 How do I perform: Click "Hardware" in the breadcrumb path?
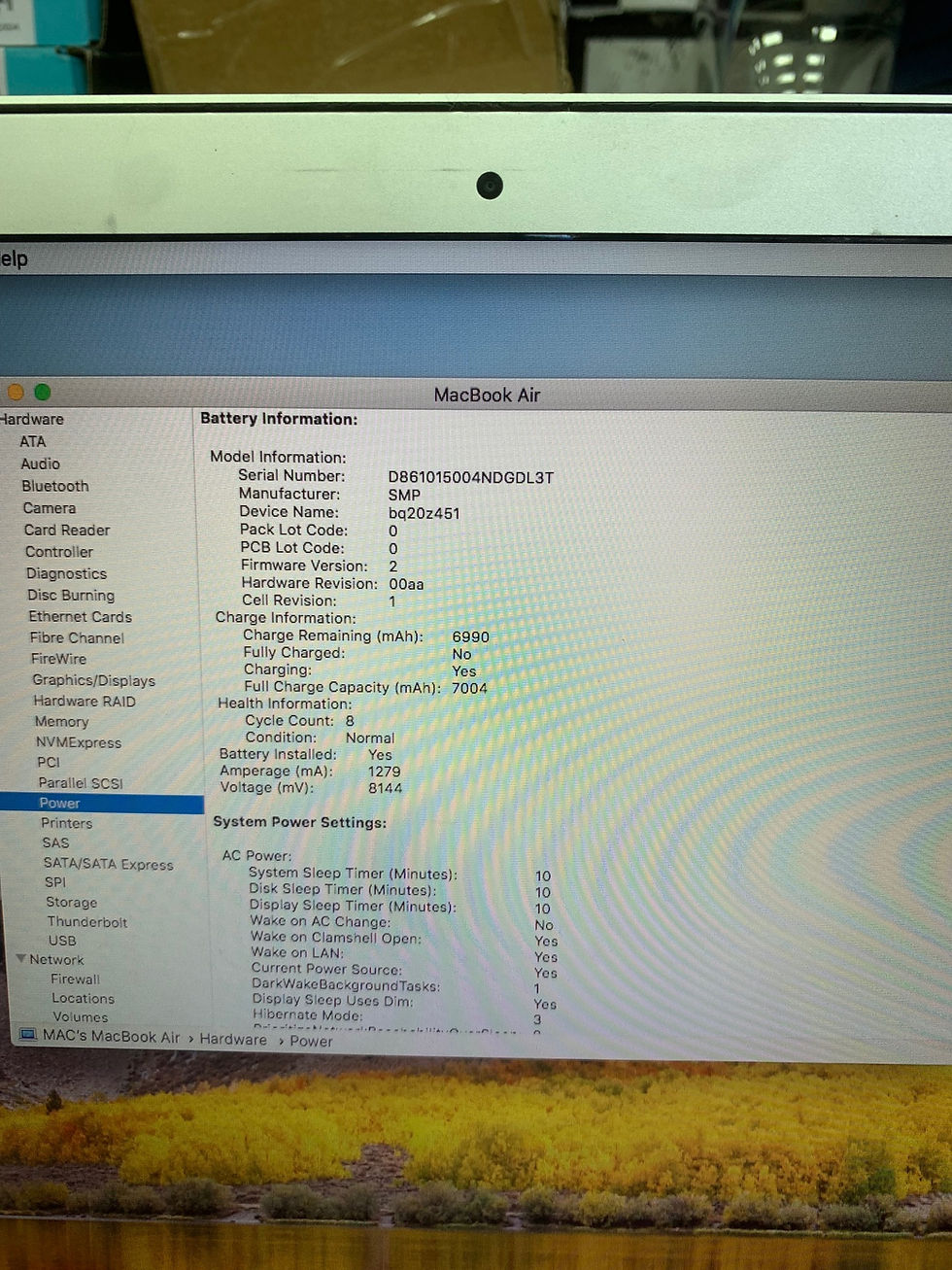[x=233, y=1039]
